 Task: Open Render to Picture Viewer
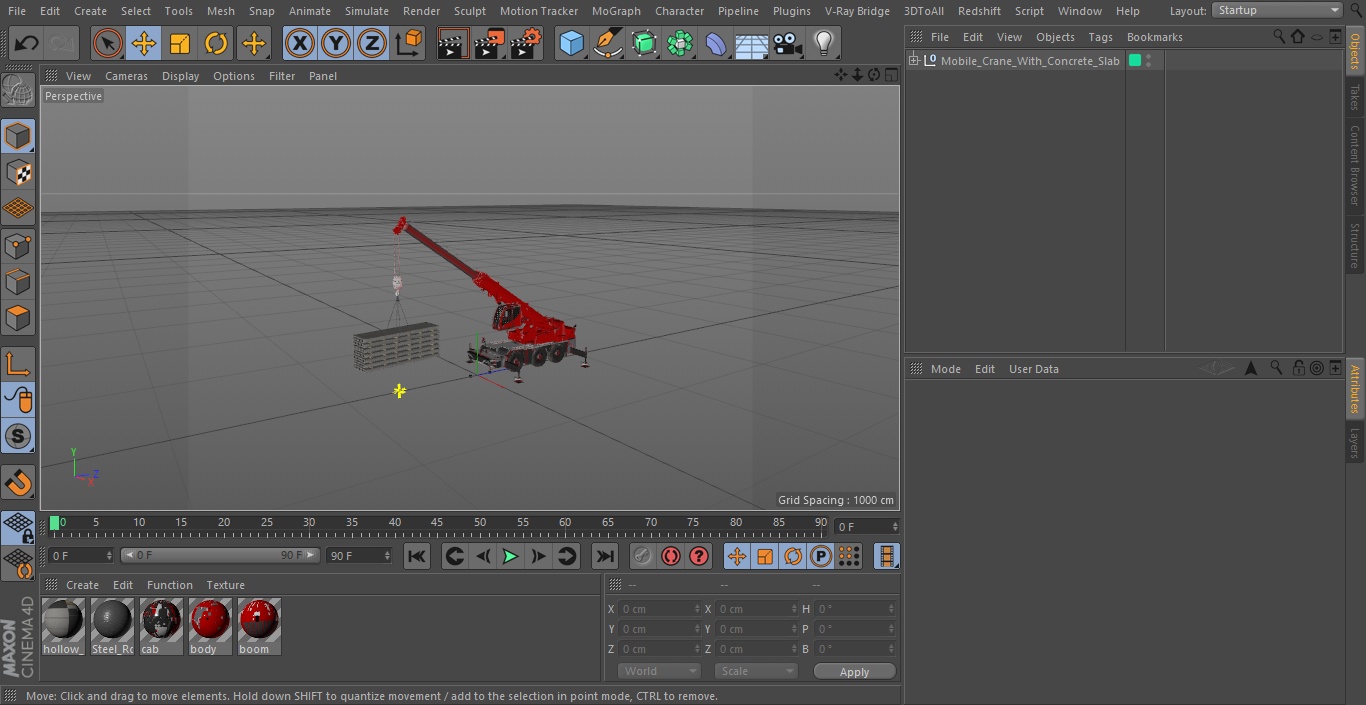489,43
